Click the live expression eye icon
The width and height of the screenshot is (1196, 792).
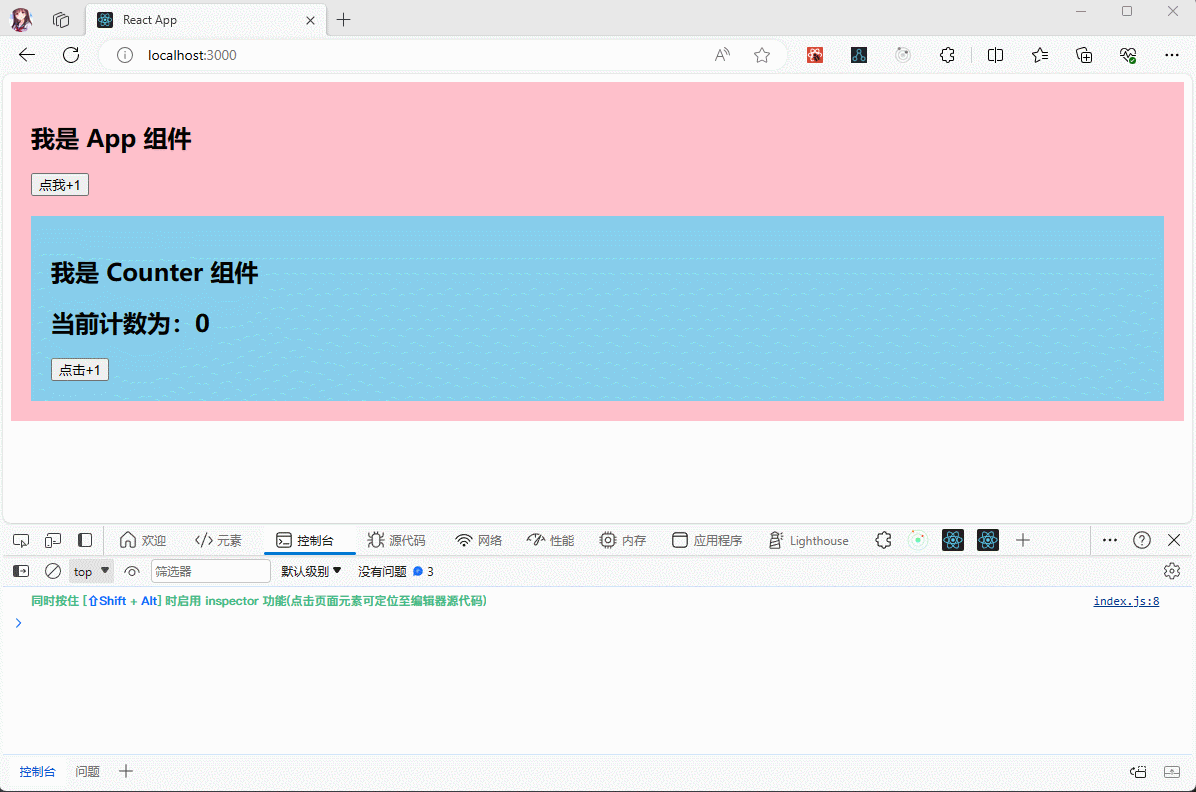(132, 571)
